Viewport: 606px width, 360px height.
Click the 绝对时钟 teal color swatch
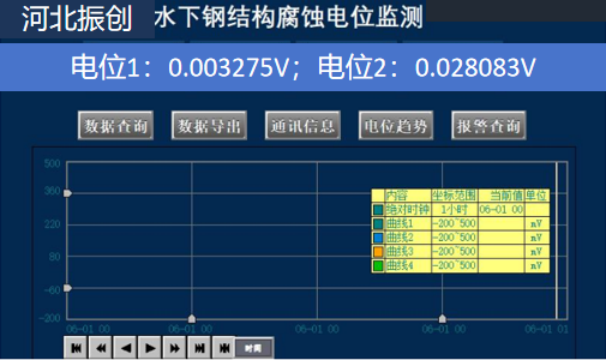[378, 210]
